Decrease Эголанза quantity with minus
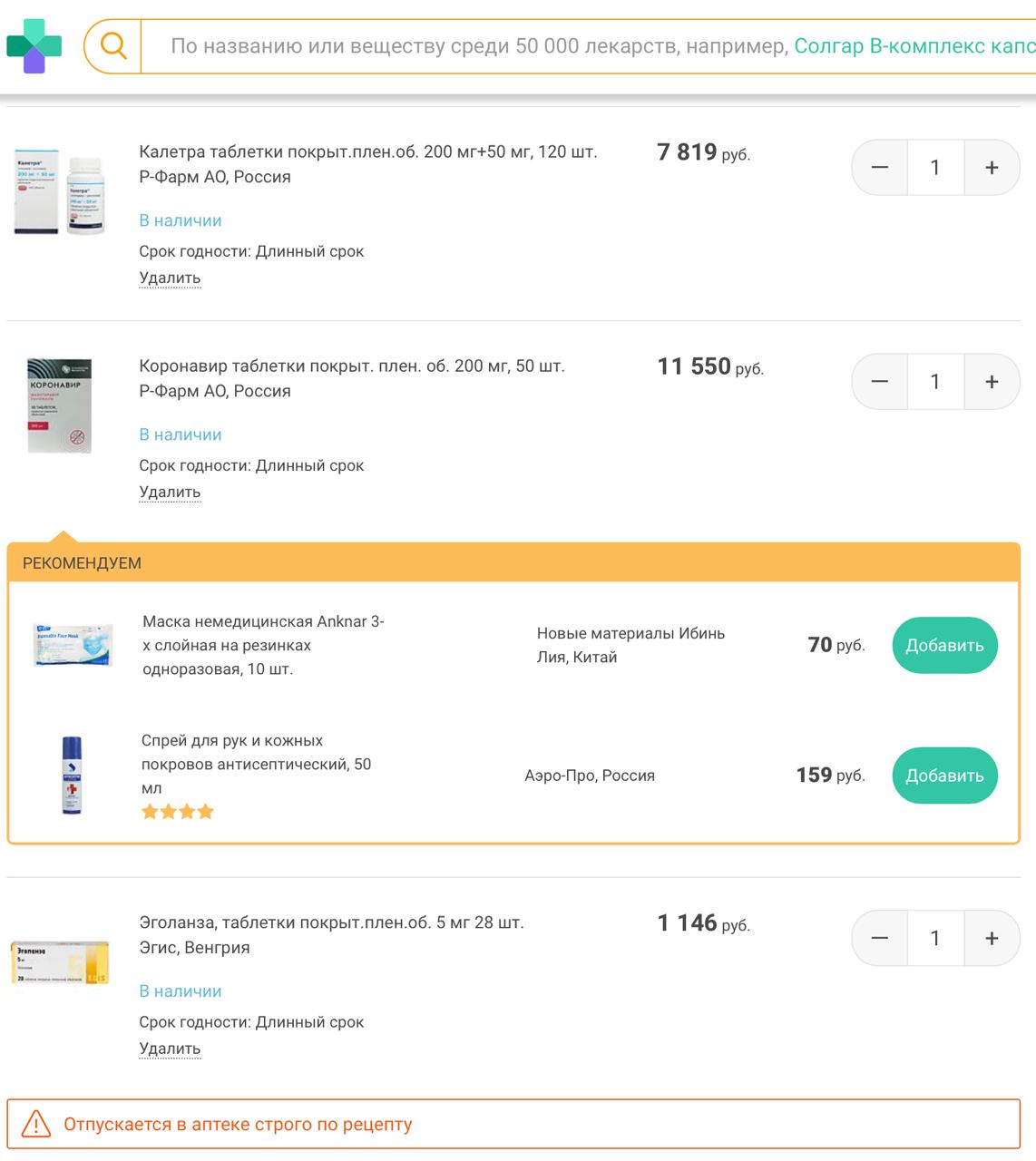Screen dimensions: 1036x1161 [x=880, y=939]
